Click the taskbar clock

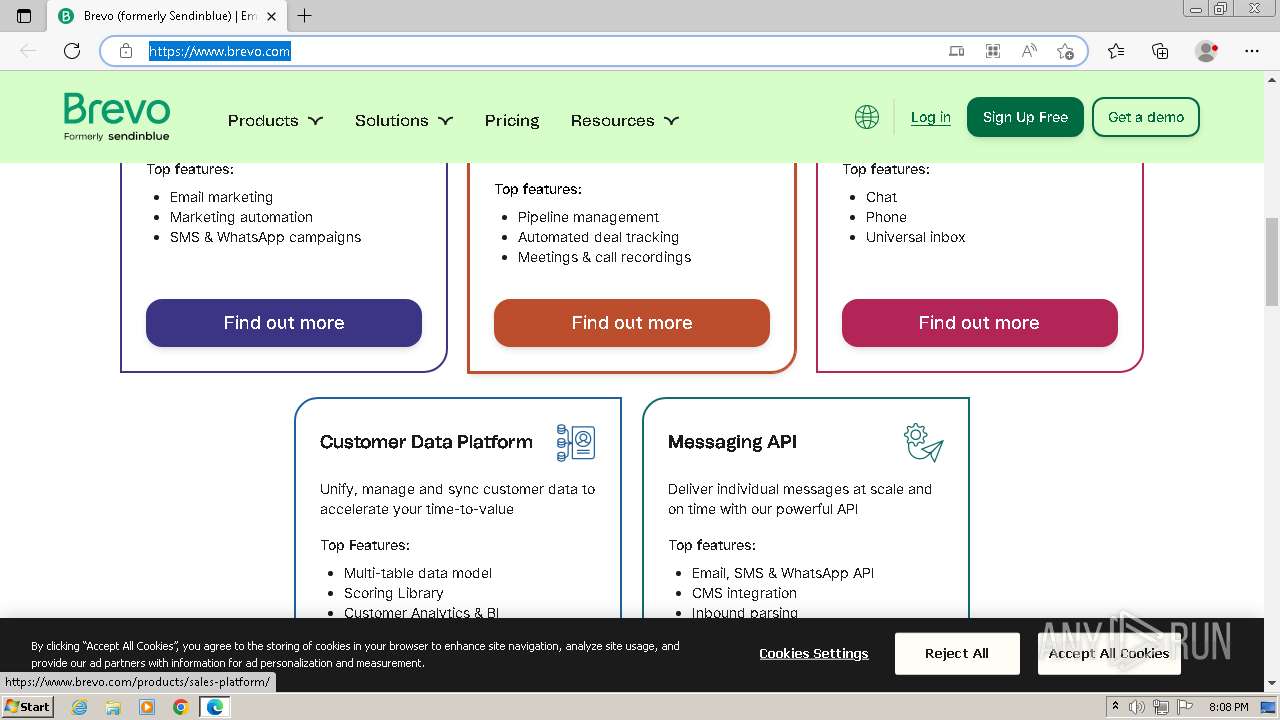pyautogui.click(x=1228, y=707)
